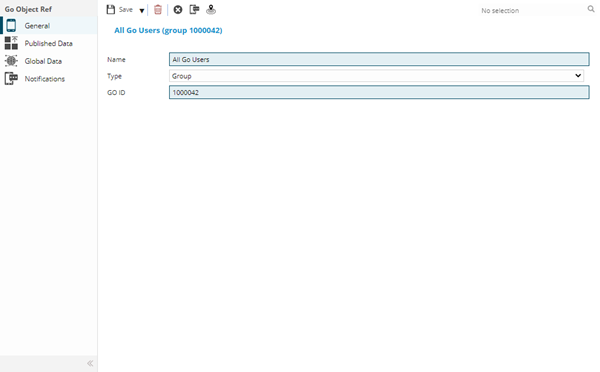Viewport: 600px width, 372px height.
Task: Open the General sidebar tab
Action: pos(49,26)
